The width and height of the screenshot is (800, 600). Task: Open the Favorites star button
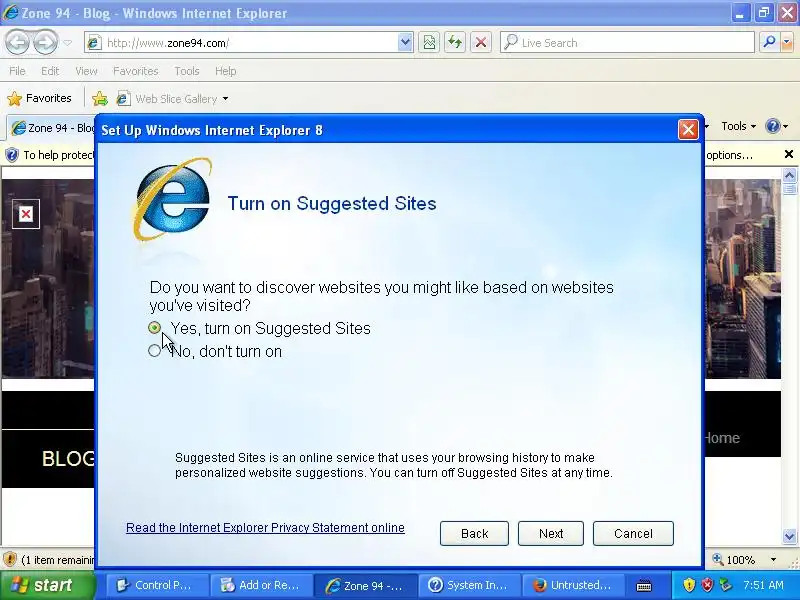pyautogui.click(x=39, y=98)
